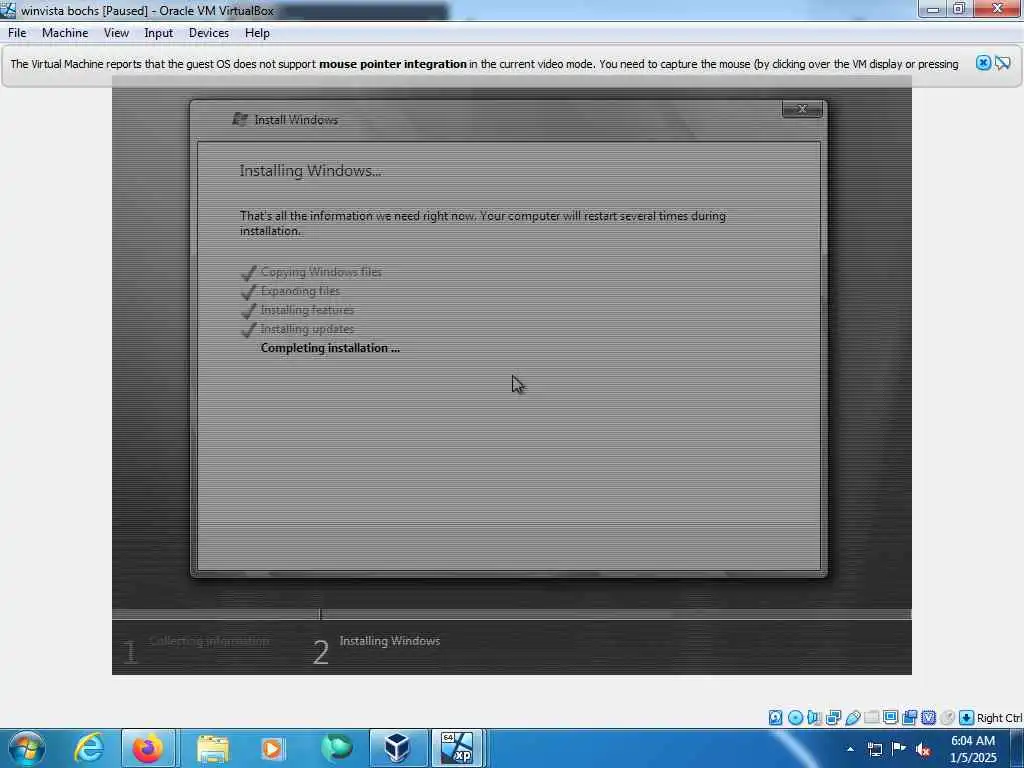Viewport: 1024px width, 768px height.
Task: Click the 'Copying Windows files' step
Action: click(x=321, y=272)
